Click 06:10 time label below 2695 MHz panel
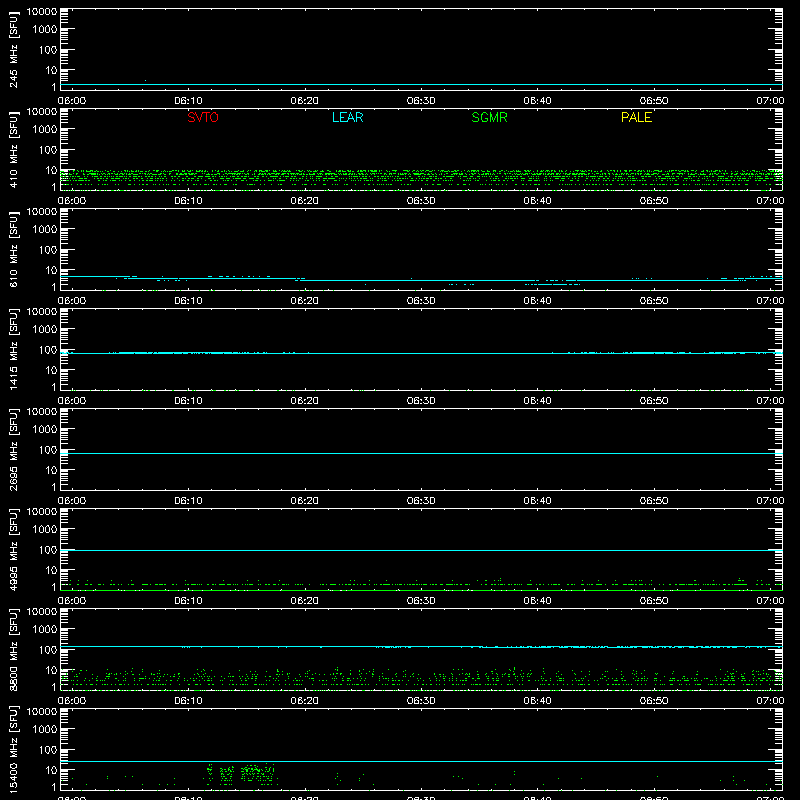 pos(188,501)
